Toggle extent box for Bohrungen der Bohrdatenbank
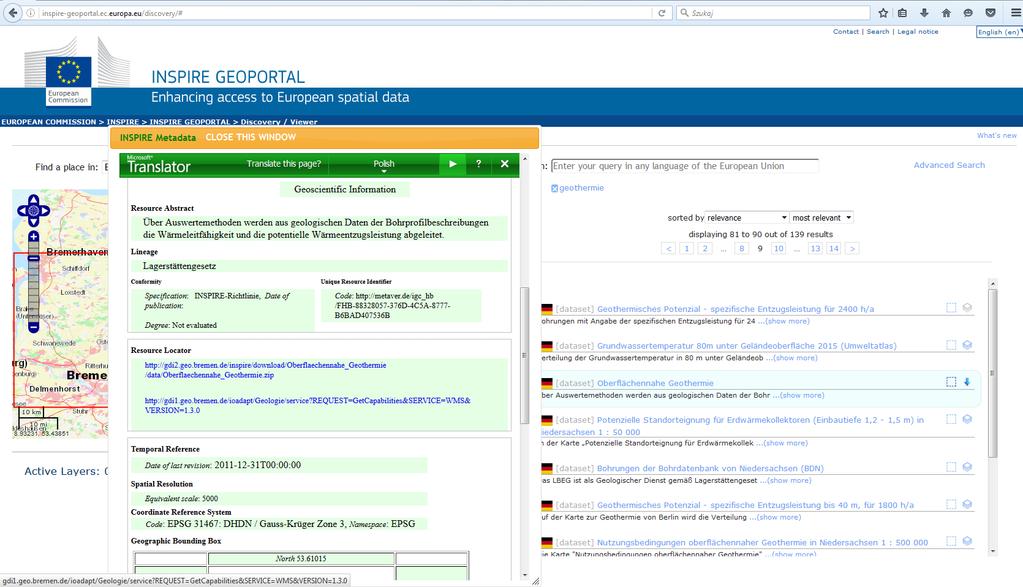 [951, 467]
